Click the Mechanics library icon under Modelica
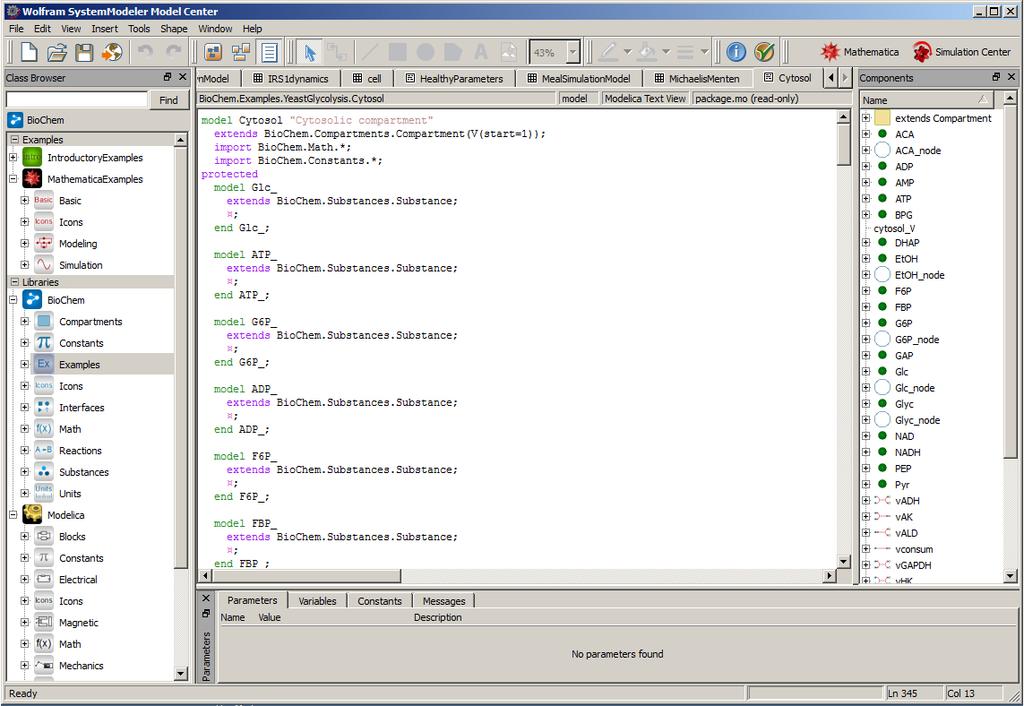Image resolution: width=1024 pixels, height=706 pixels. click(44, 665)
